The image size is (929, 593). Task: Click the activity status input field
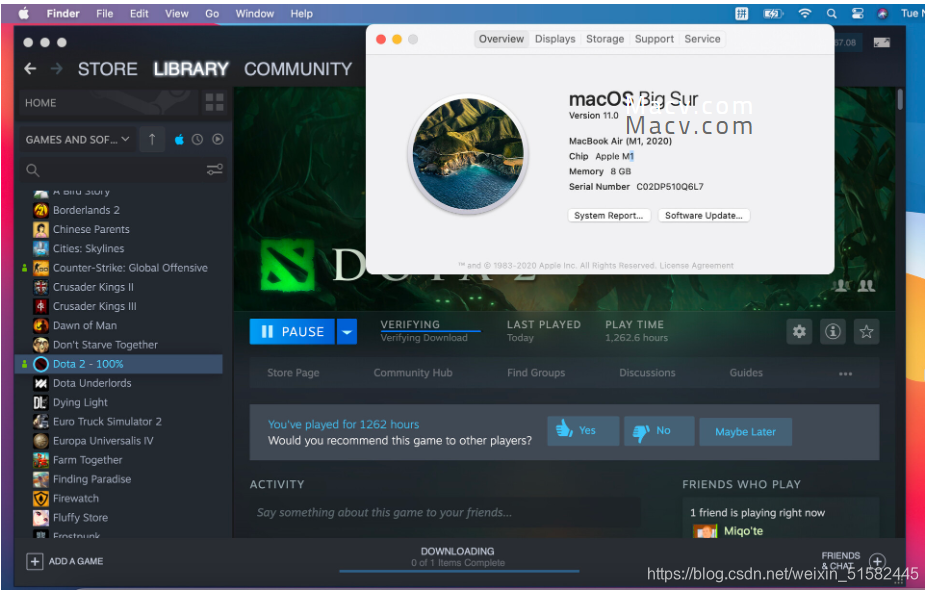coord(445,513)
